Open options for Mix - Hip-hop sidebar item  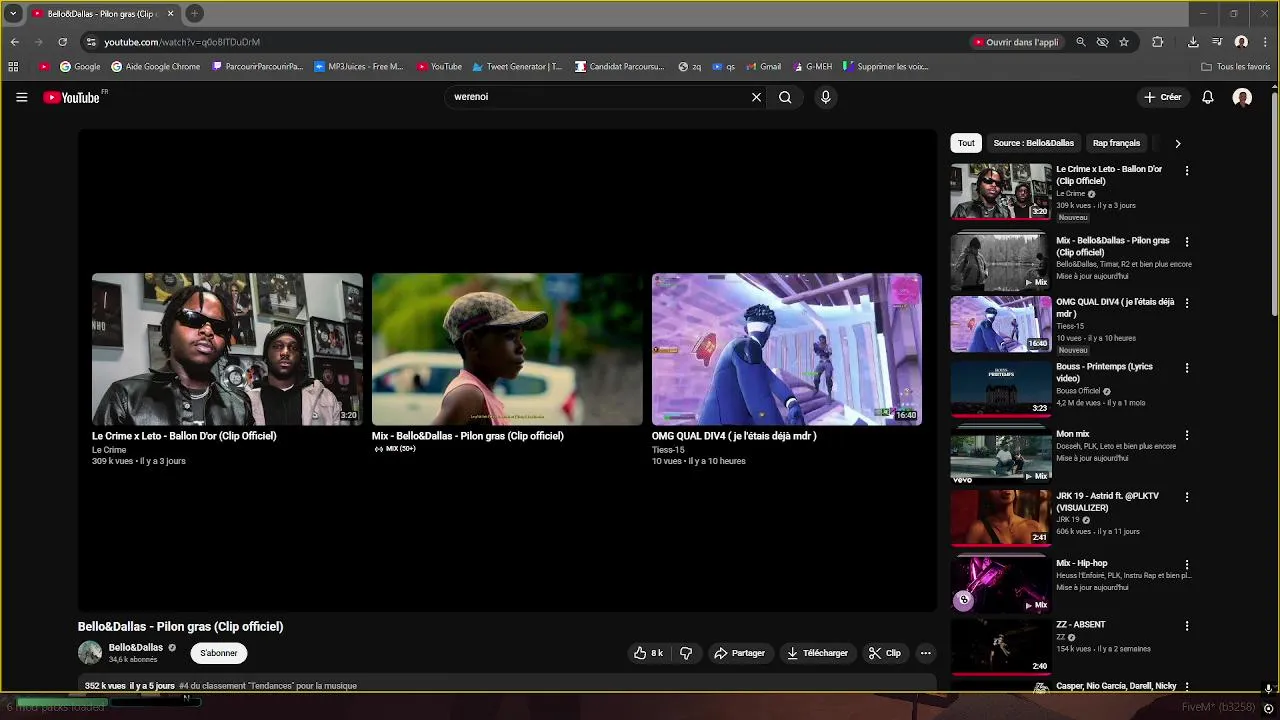point(1187,564)
